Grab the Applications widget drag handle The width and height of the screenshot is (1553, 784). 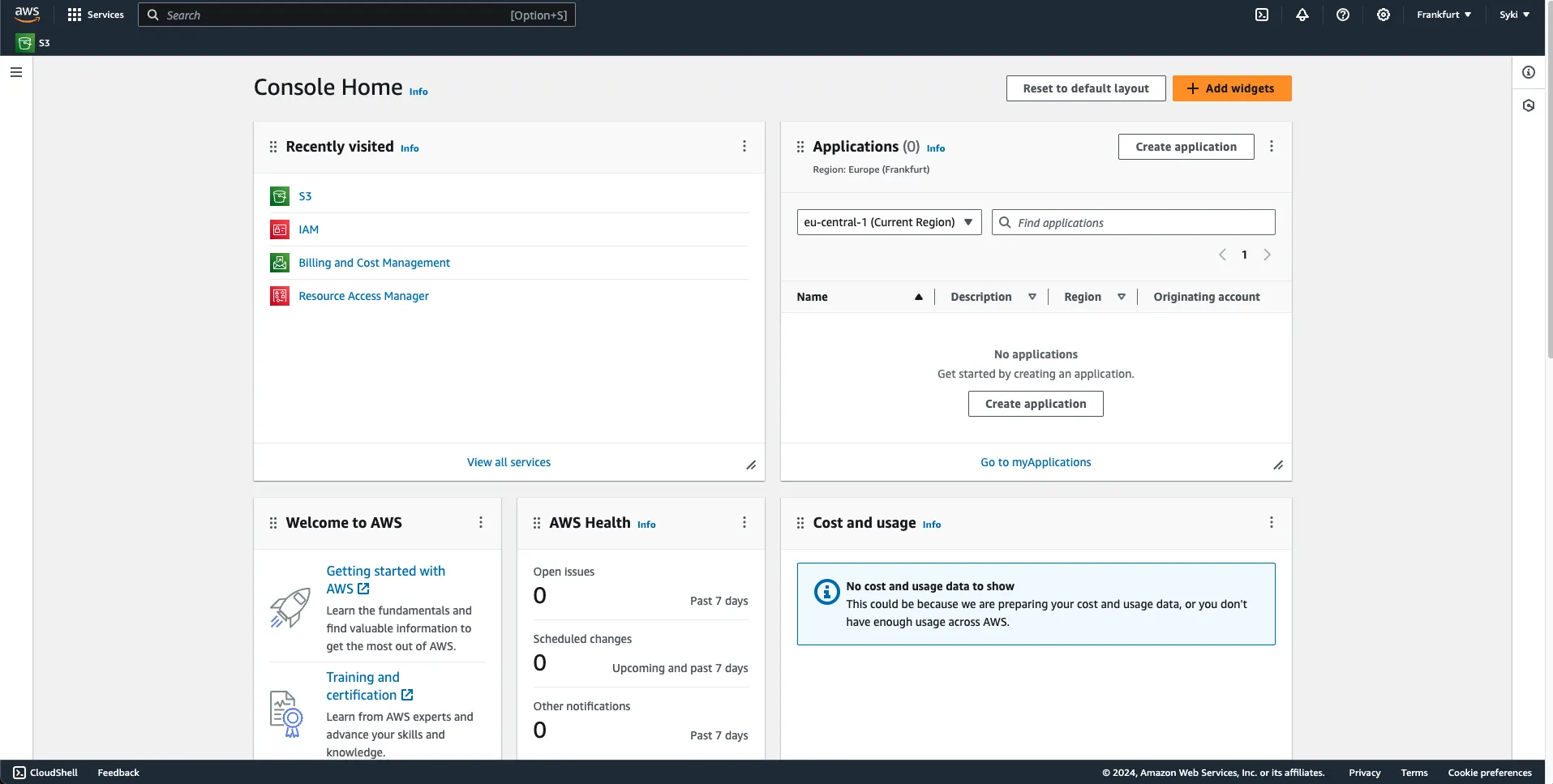point(800,147)
